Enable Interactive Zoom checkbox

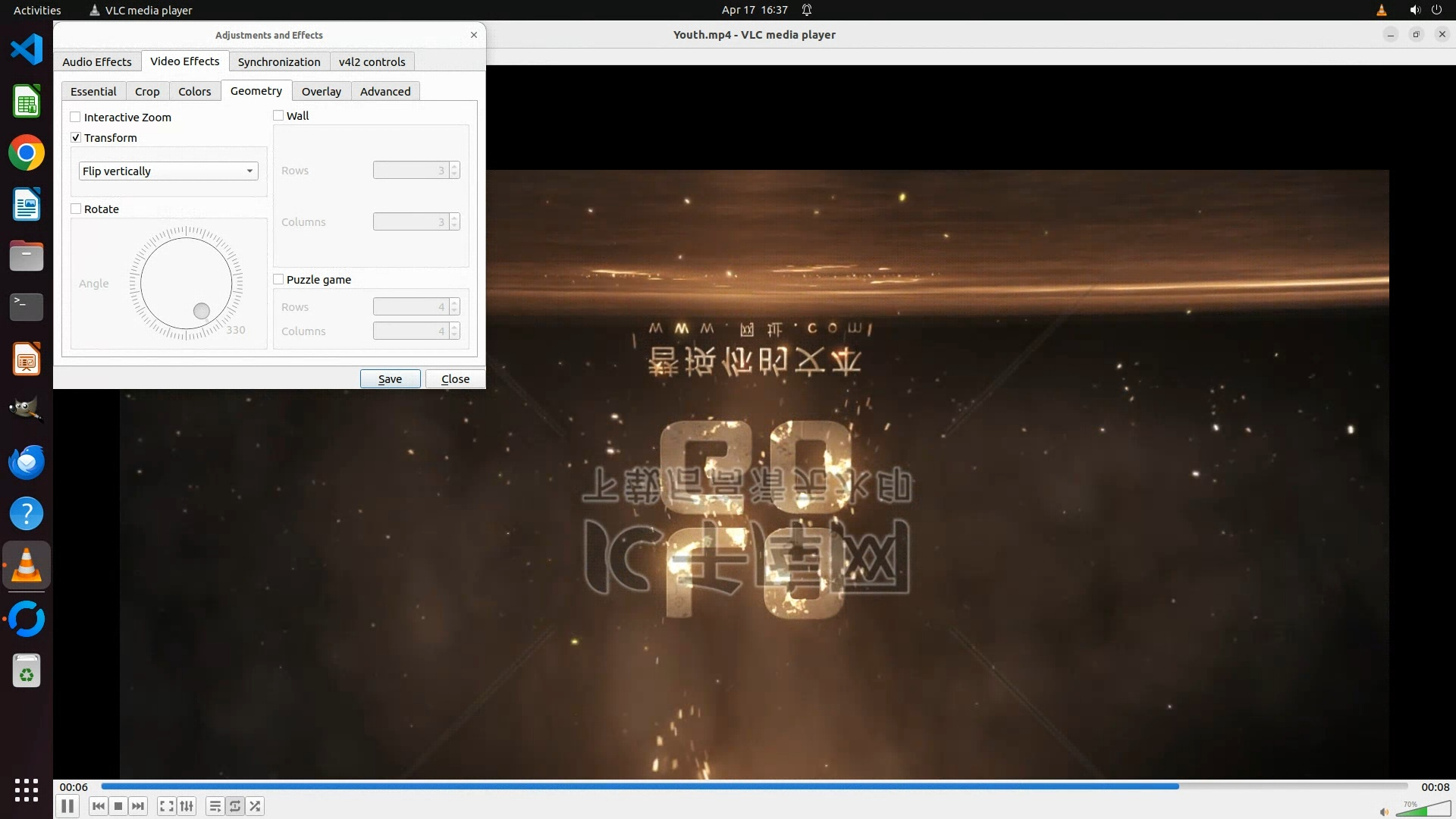[x=76, y=117]
